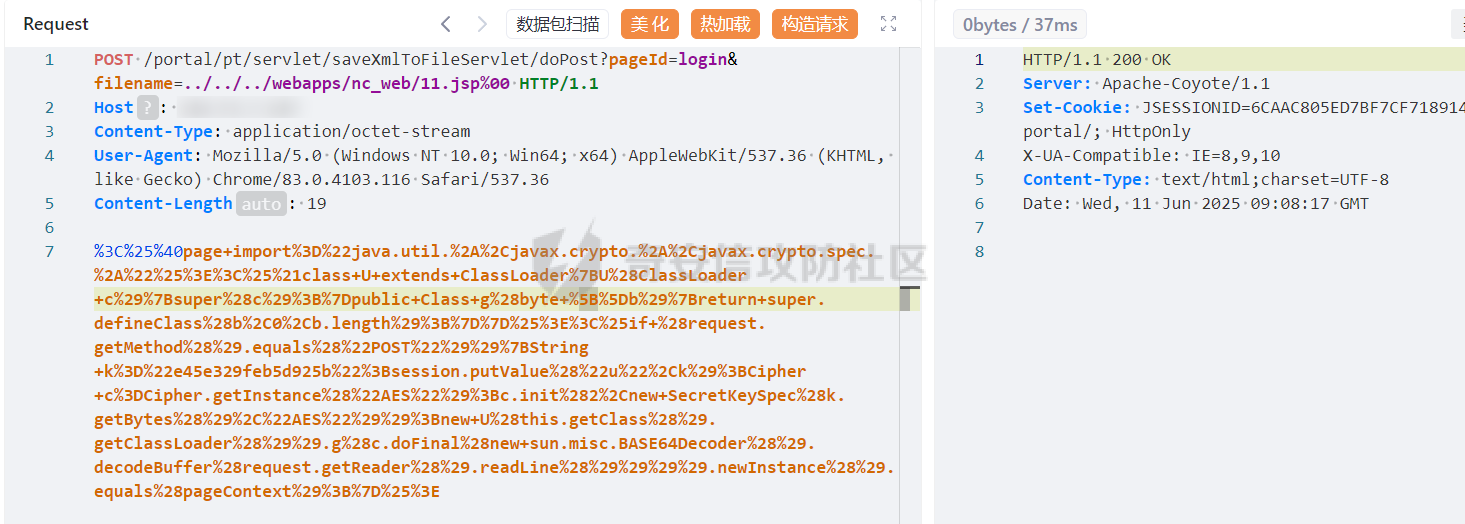Screen dimensions: 1465x524
Task: Click the request body starting with %3C%25%40page
Action: tap(494, 371)
